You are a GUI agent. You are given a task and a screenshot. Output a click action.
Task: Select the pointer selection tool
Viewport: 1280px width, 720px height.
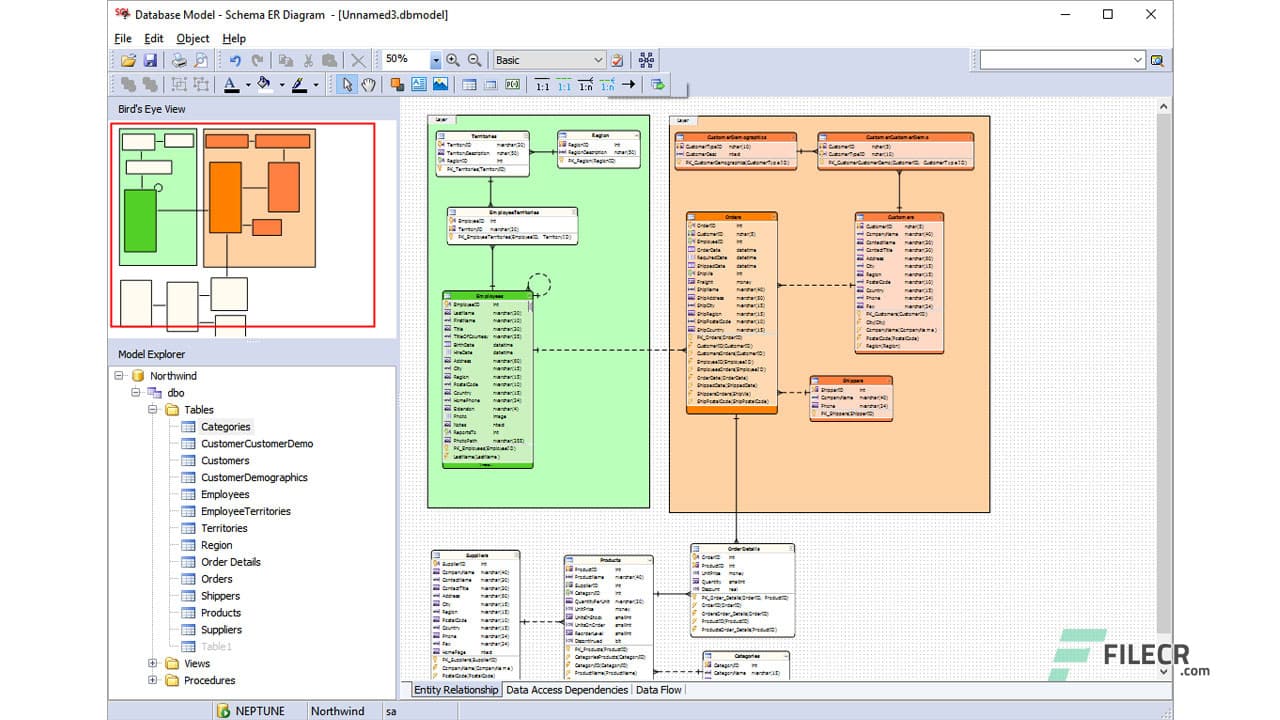(x=346, y=84)
